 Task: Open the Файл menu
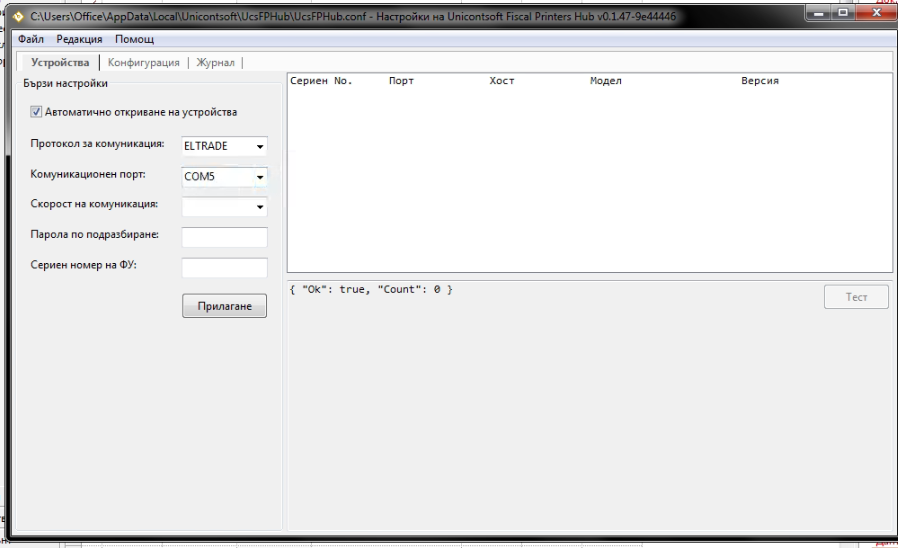31,39
